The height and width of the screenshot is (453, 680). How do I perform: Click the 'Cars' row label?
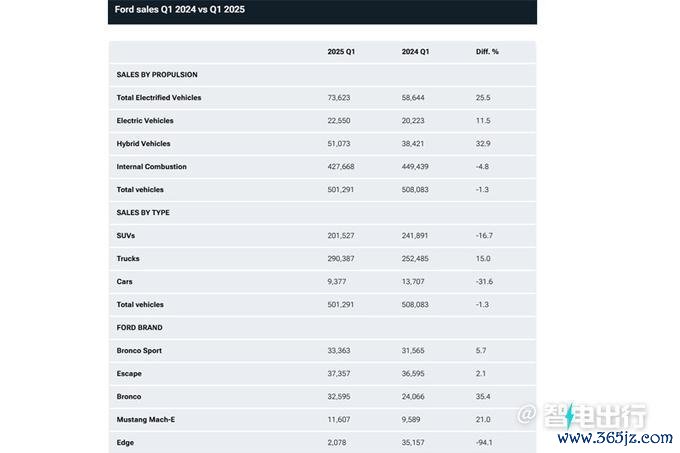point(124,281)
